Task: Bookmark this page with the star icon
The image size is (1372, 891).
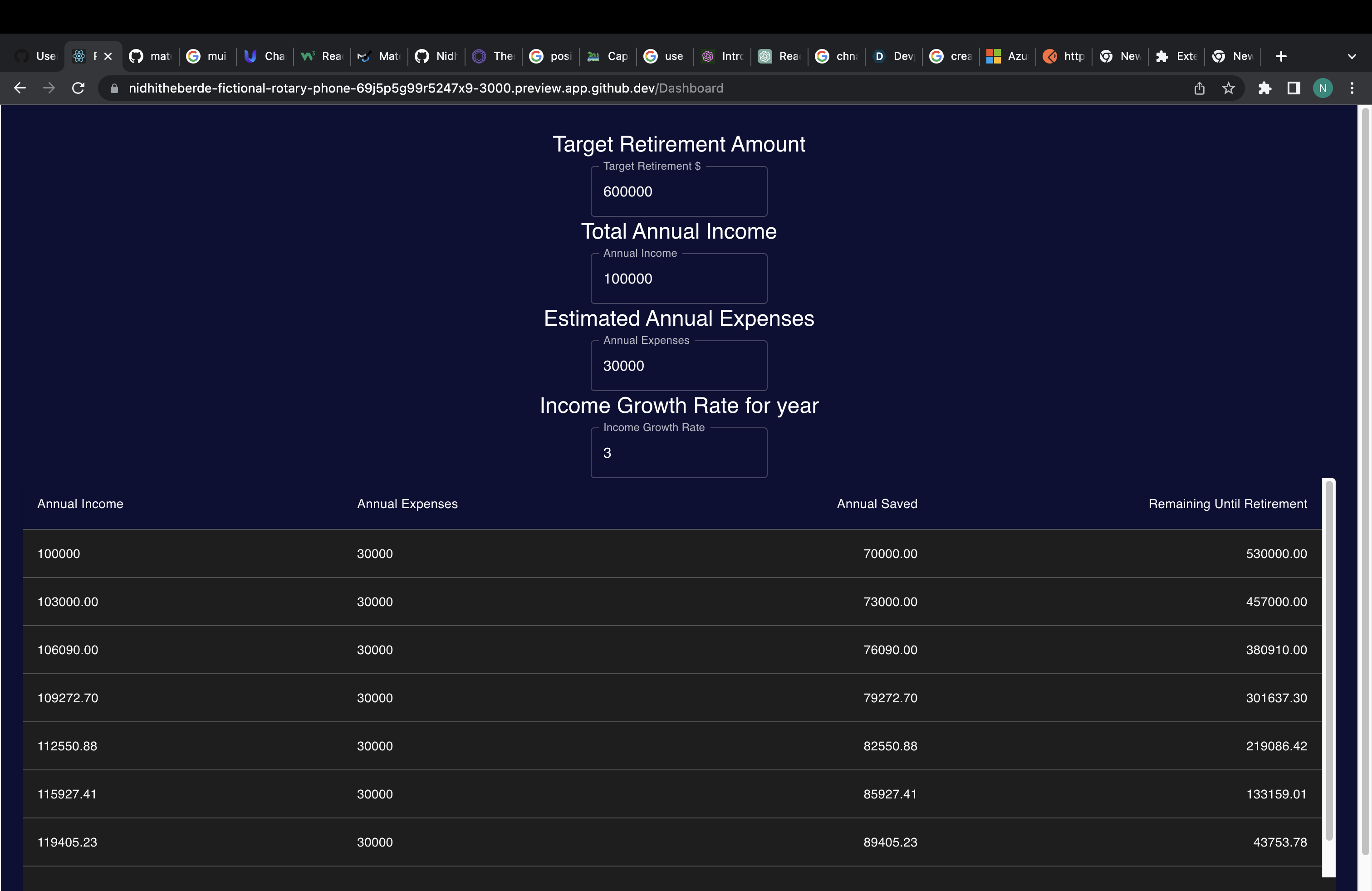Action: (1229, 88)
